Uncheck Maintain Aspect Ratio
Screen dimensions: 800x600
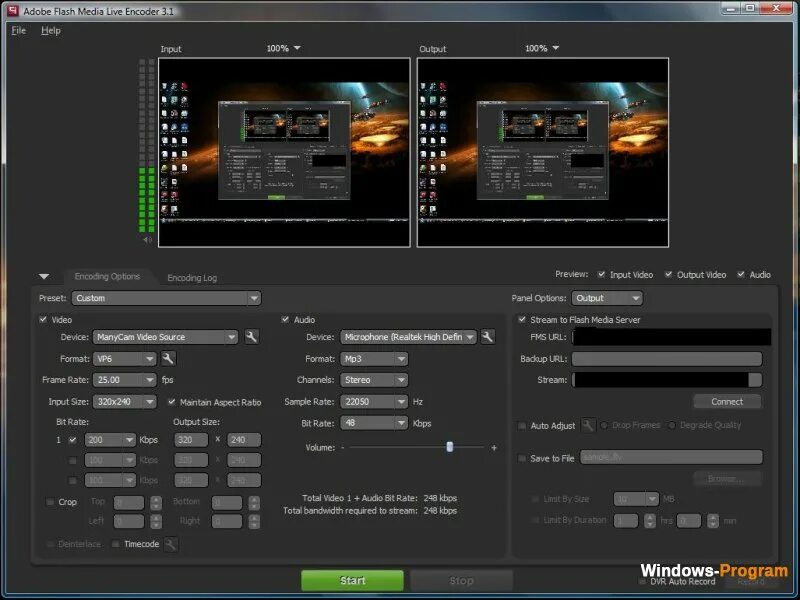[171, 402]
